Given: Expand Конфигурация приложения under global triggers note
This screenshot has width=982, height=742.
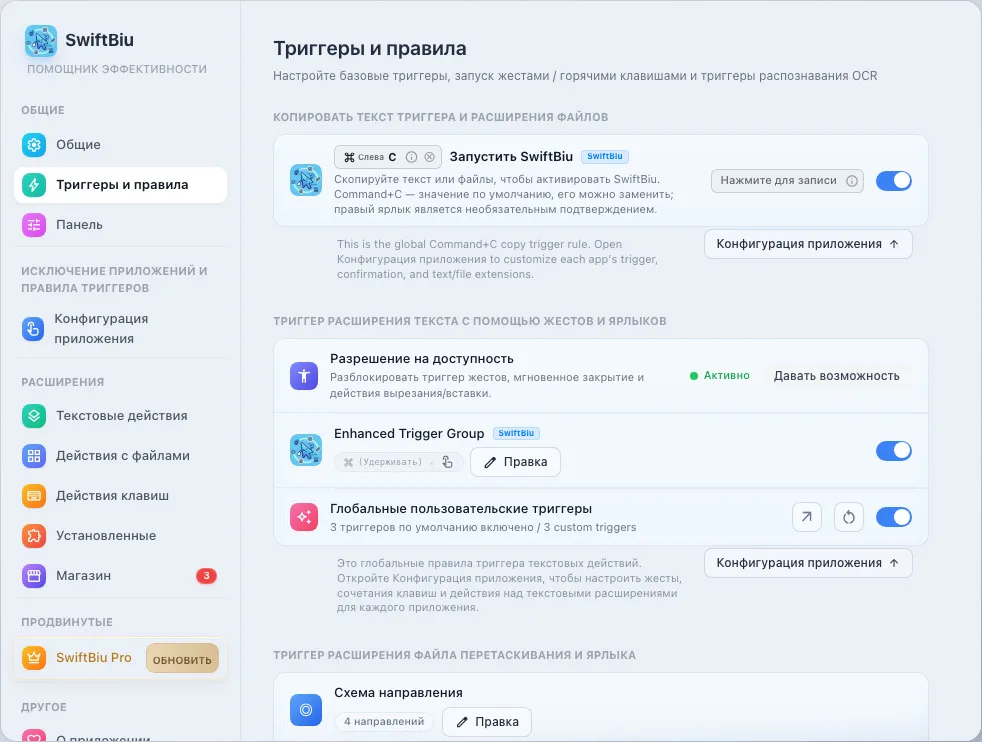Looking at the screenshot, I should tap(808, 563).
